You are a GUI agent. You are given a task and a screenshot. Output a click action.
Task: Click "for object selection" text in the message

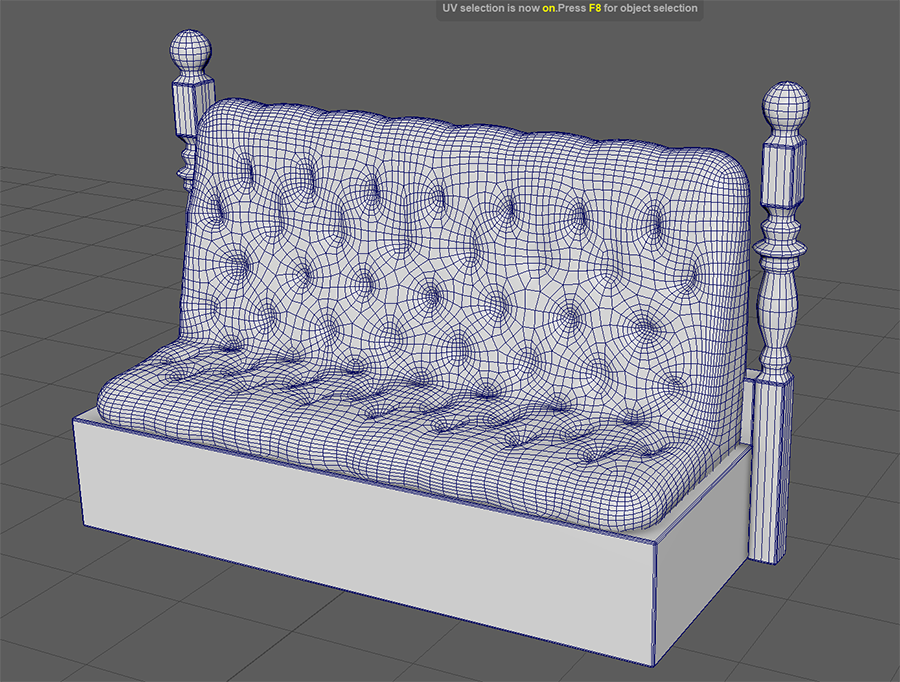pos(650,9)
